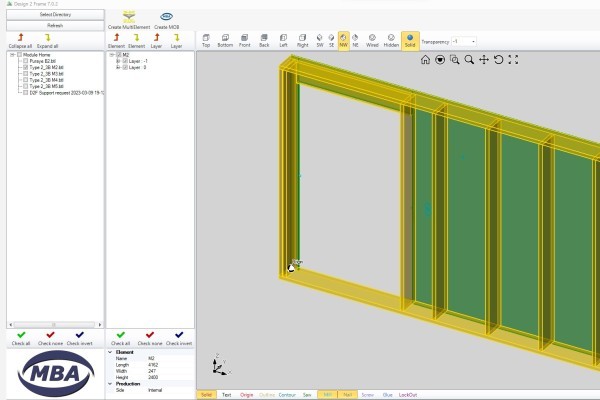The image size is (600, 400).
Task: Collapse the Production properties section
Action: click(x=110, y=384)
